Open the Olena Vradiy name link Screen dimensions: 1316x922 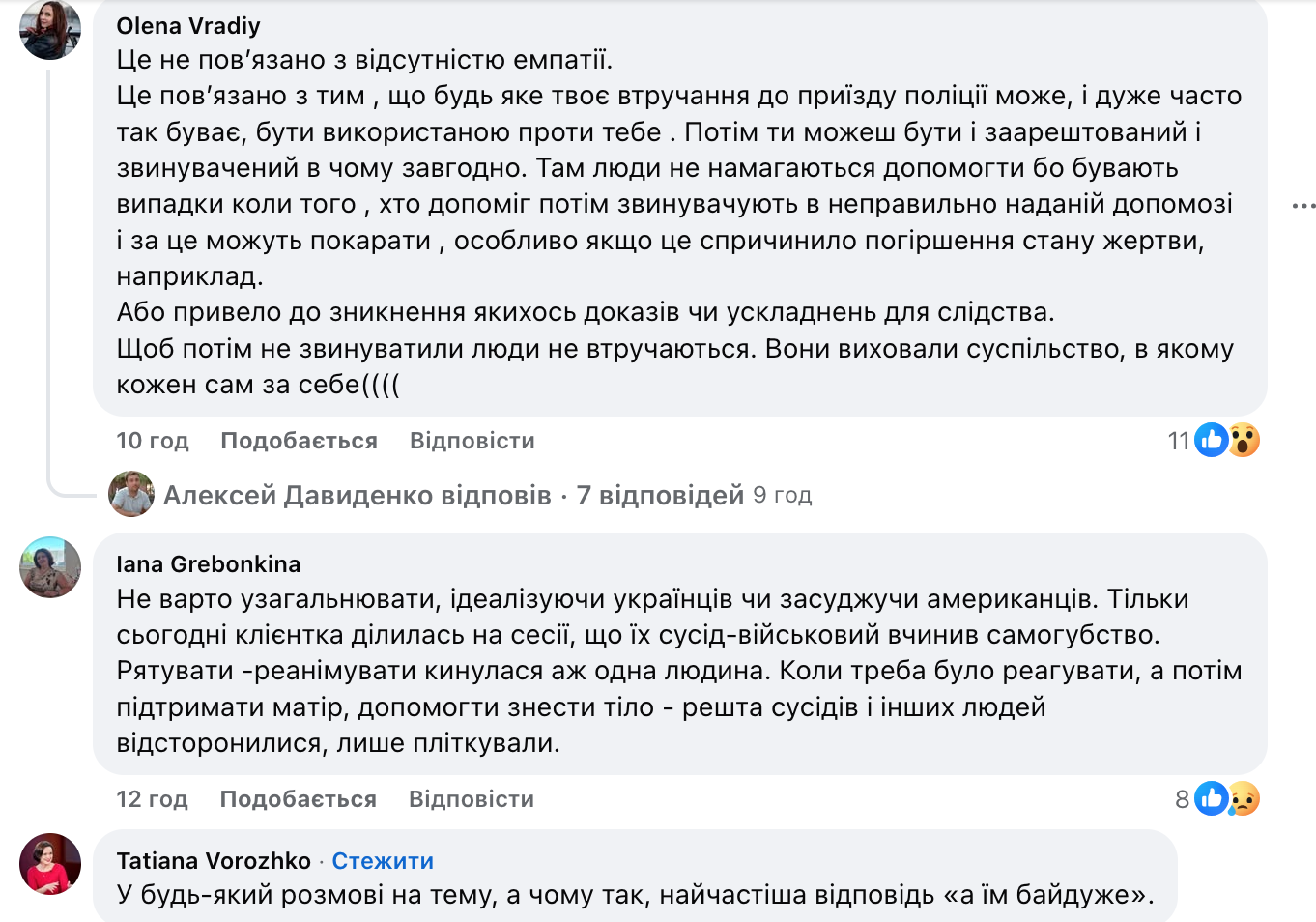(x=188, y=26)
